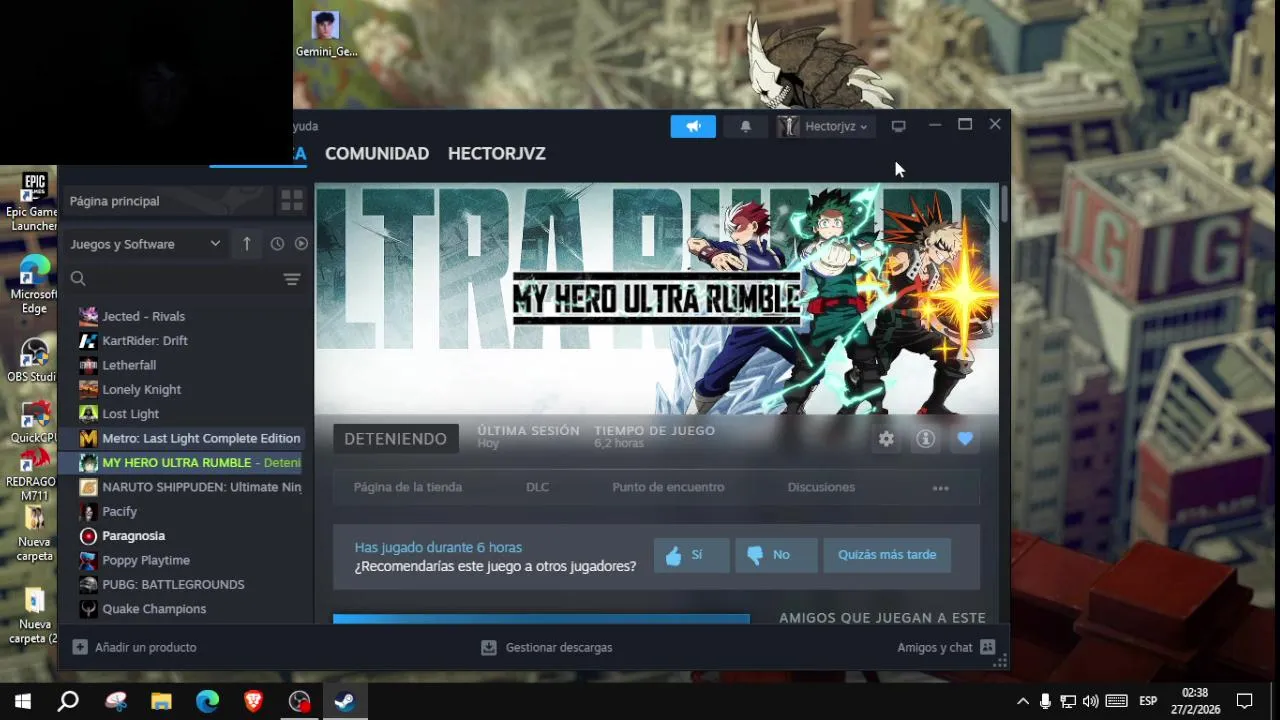
Task: Open HECTORJVZ profile navigation item
Action: 497,153
